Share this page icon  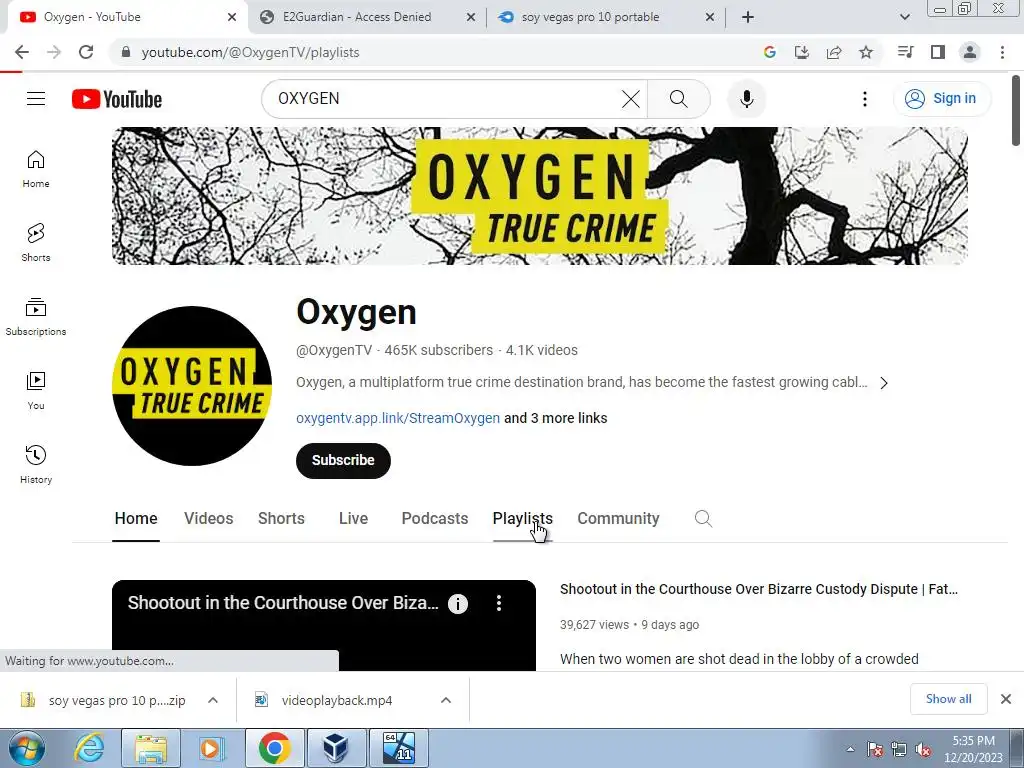(x=834, y=52)
